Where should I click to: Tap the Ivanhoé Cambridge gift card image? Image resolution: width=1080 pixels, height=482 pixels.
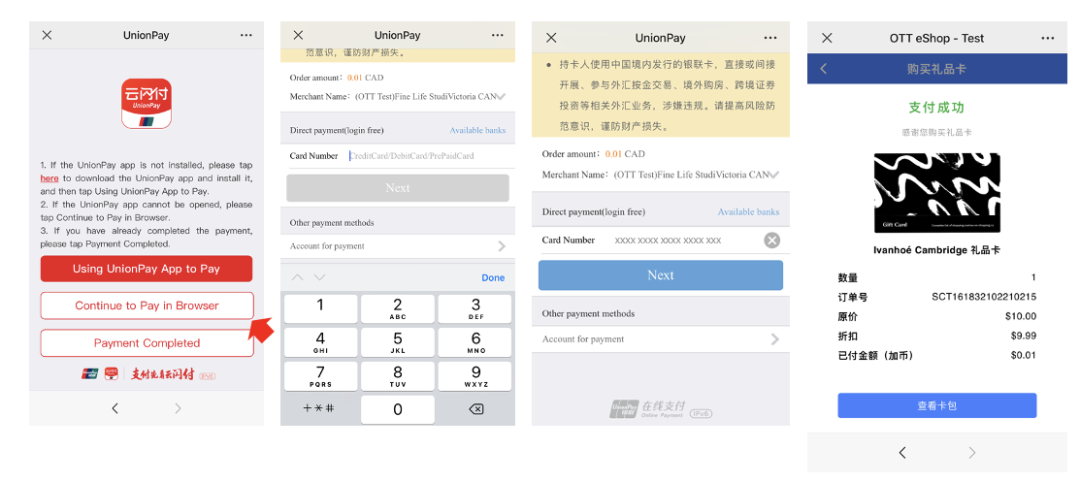[x=937, y=192]
